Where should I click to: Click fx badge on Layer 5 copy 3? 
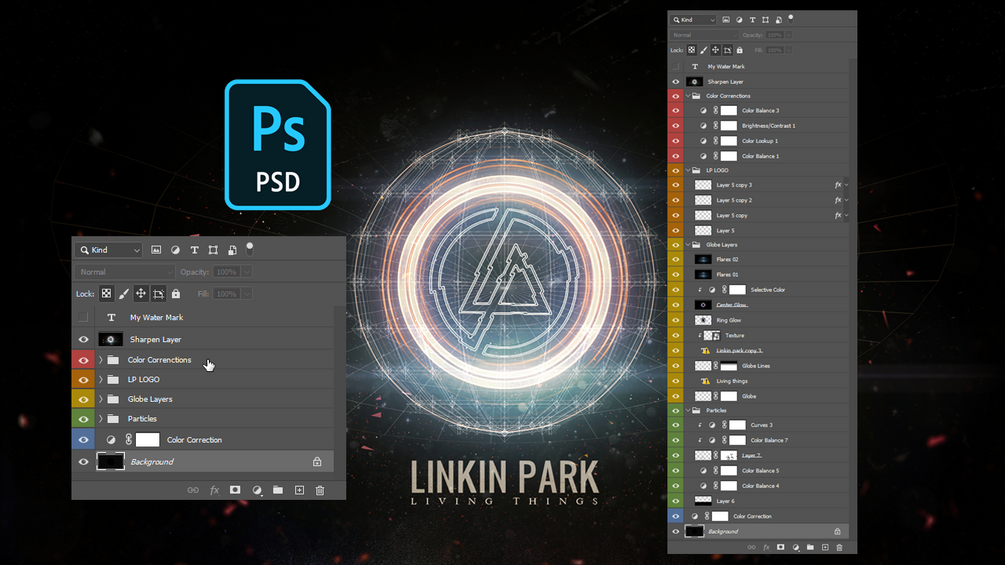[x=838, y=184]
